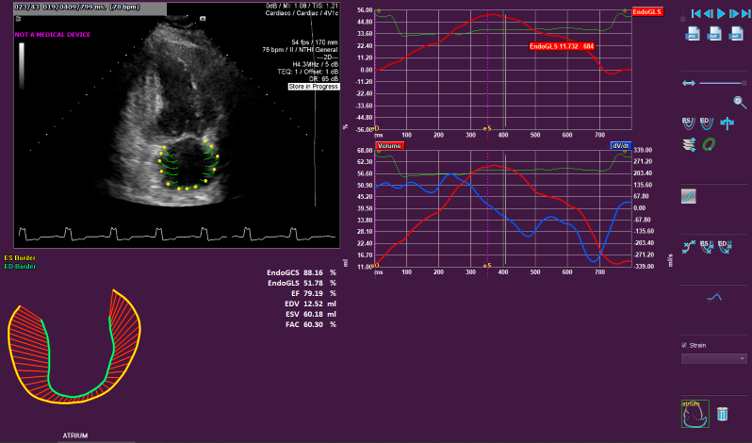
Task: Open the stacked layers icon
Action: click(690, 144)
